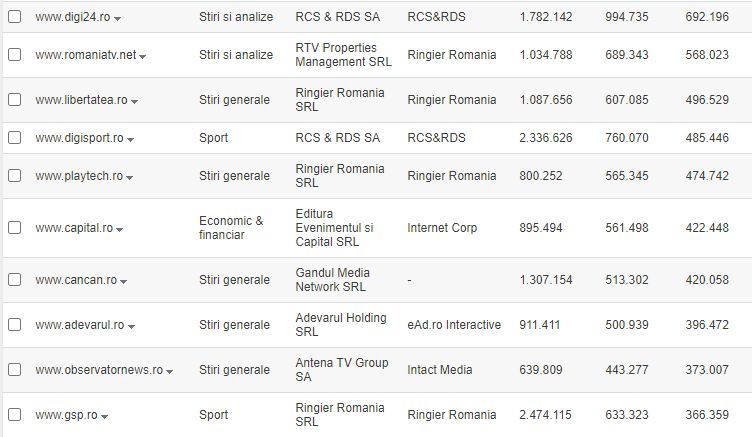
Task: Expand the www.observatornews.ro dropdown arrow
Action: [x=169, y=372]
